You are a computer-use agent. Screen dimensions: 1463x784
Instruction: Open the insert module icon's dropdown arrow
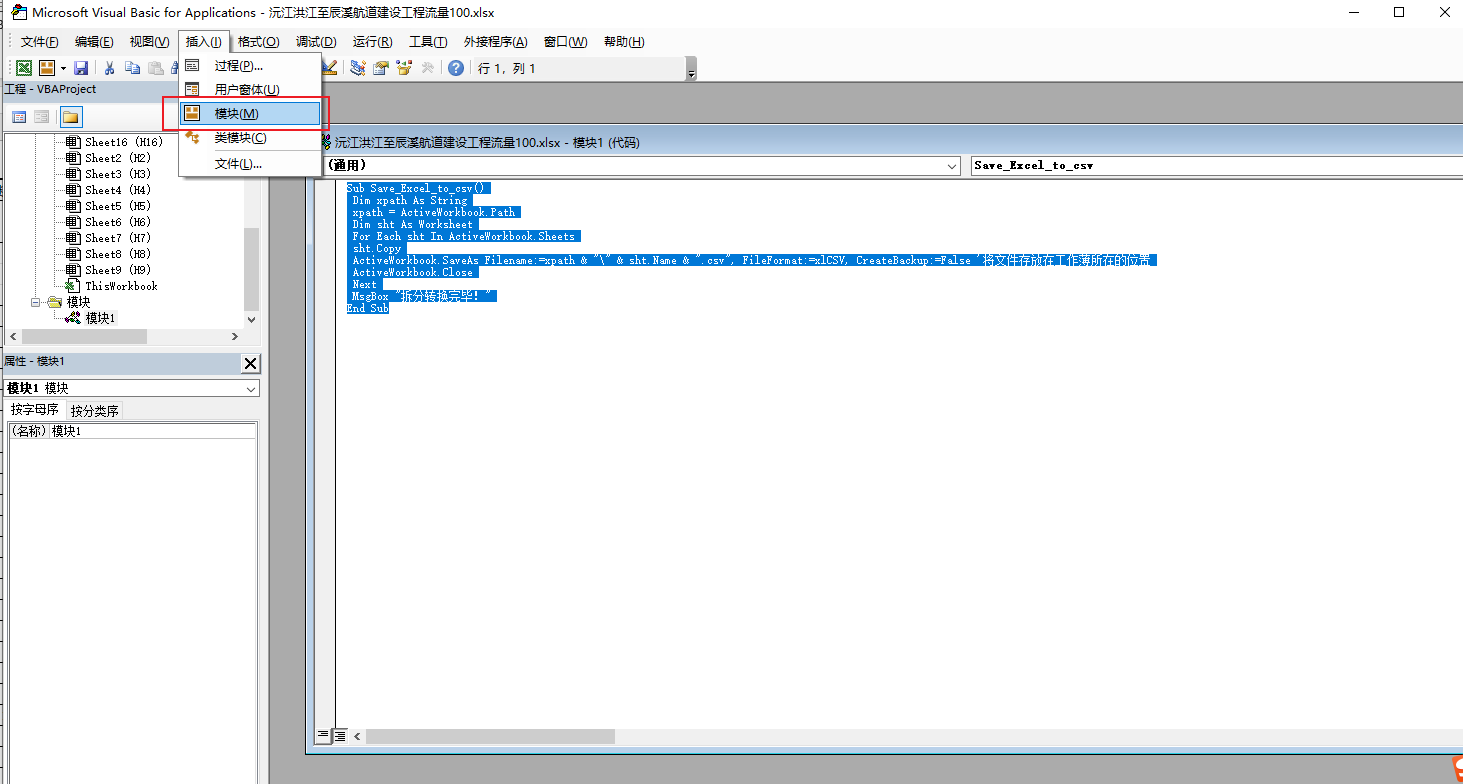click(x=62, y=68)
